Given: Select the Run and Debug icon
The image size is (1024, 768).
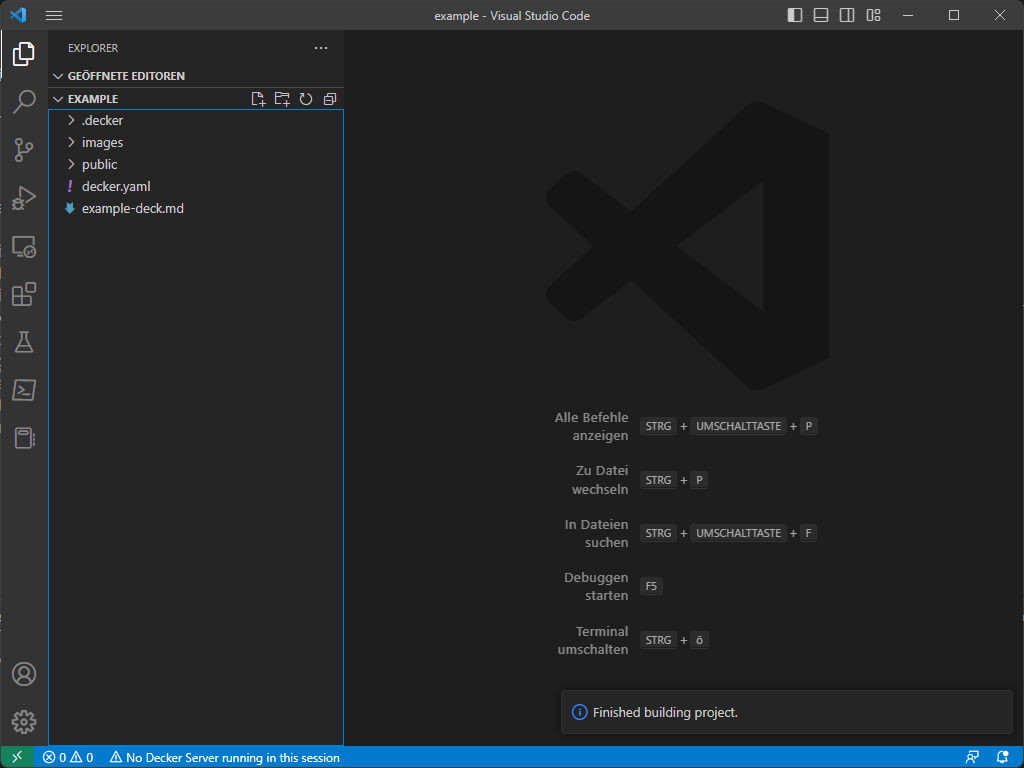Looking at the screenshot, I should click(x=24, y=198).
